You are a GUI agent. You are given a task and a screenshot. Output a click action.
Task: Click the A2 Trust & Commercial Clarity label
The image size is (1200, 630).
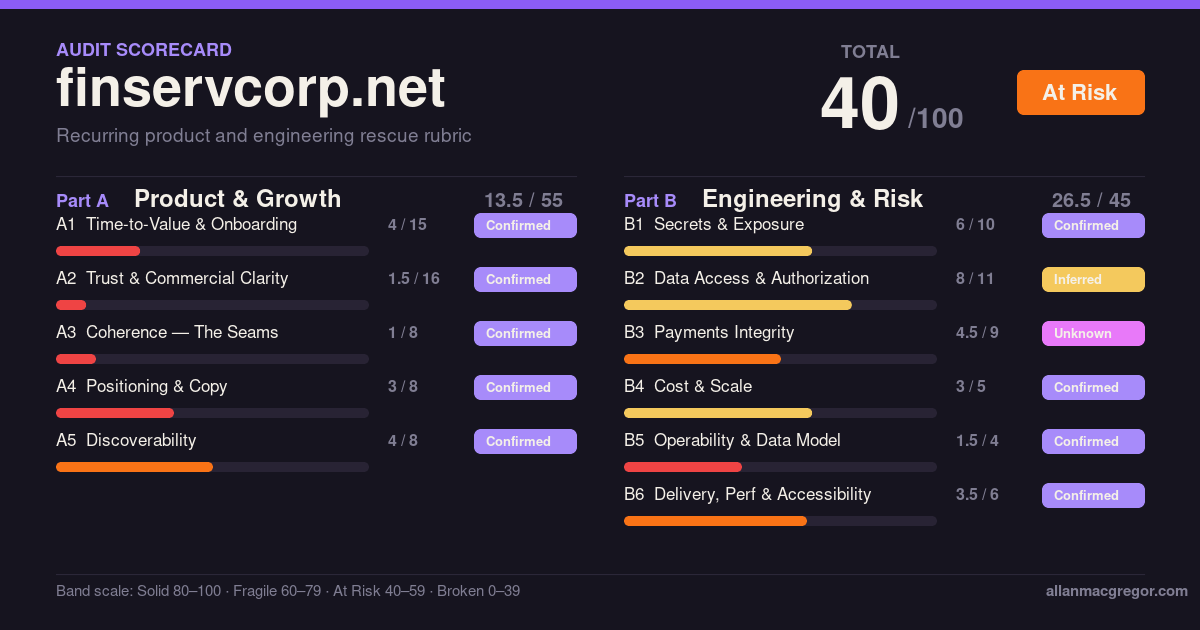tap(172, 278)
